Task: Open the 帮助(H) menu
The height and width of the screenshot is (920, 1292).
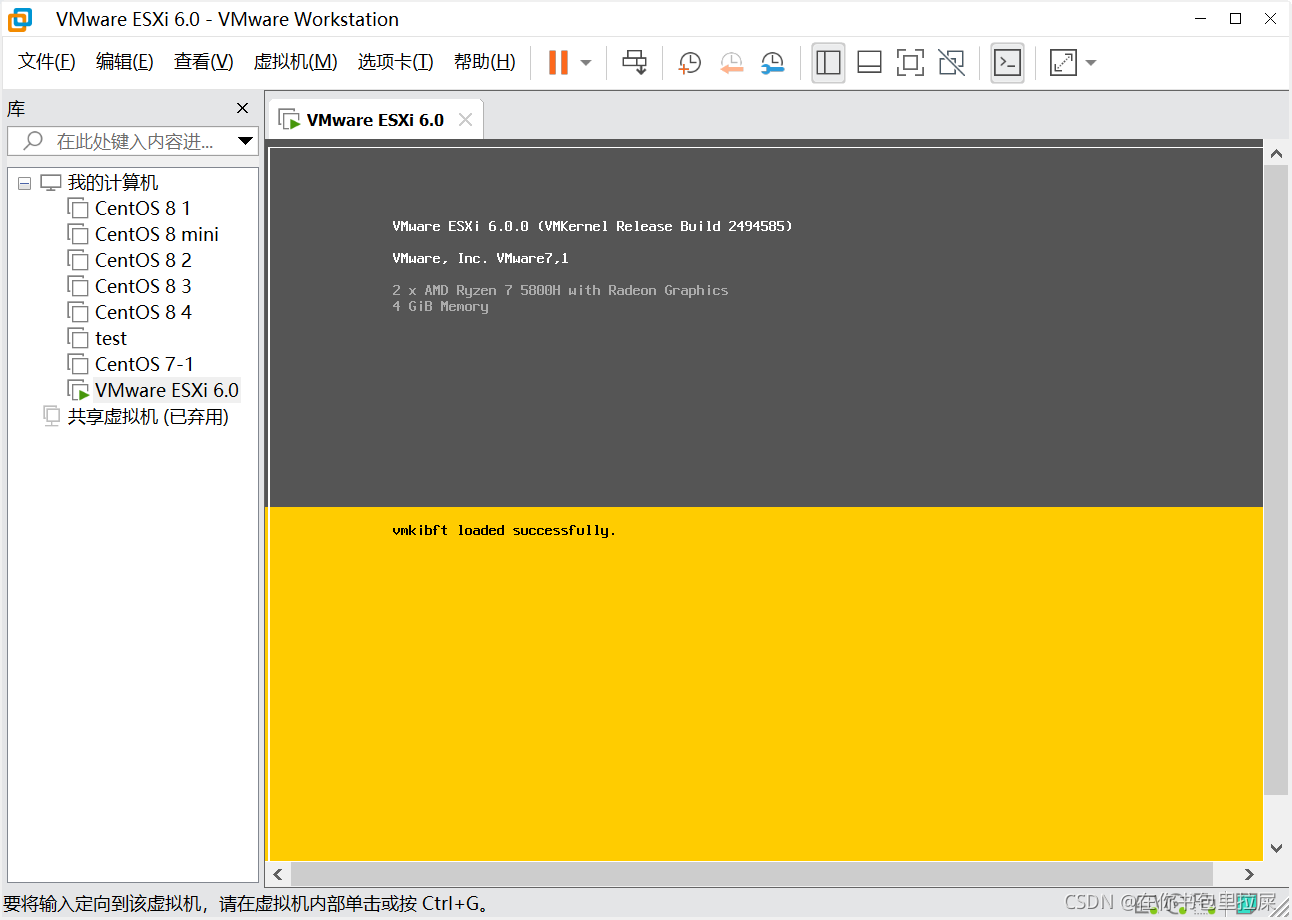Action: pos(484,62)
